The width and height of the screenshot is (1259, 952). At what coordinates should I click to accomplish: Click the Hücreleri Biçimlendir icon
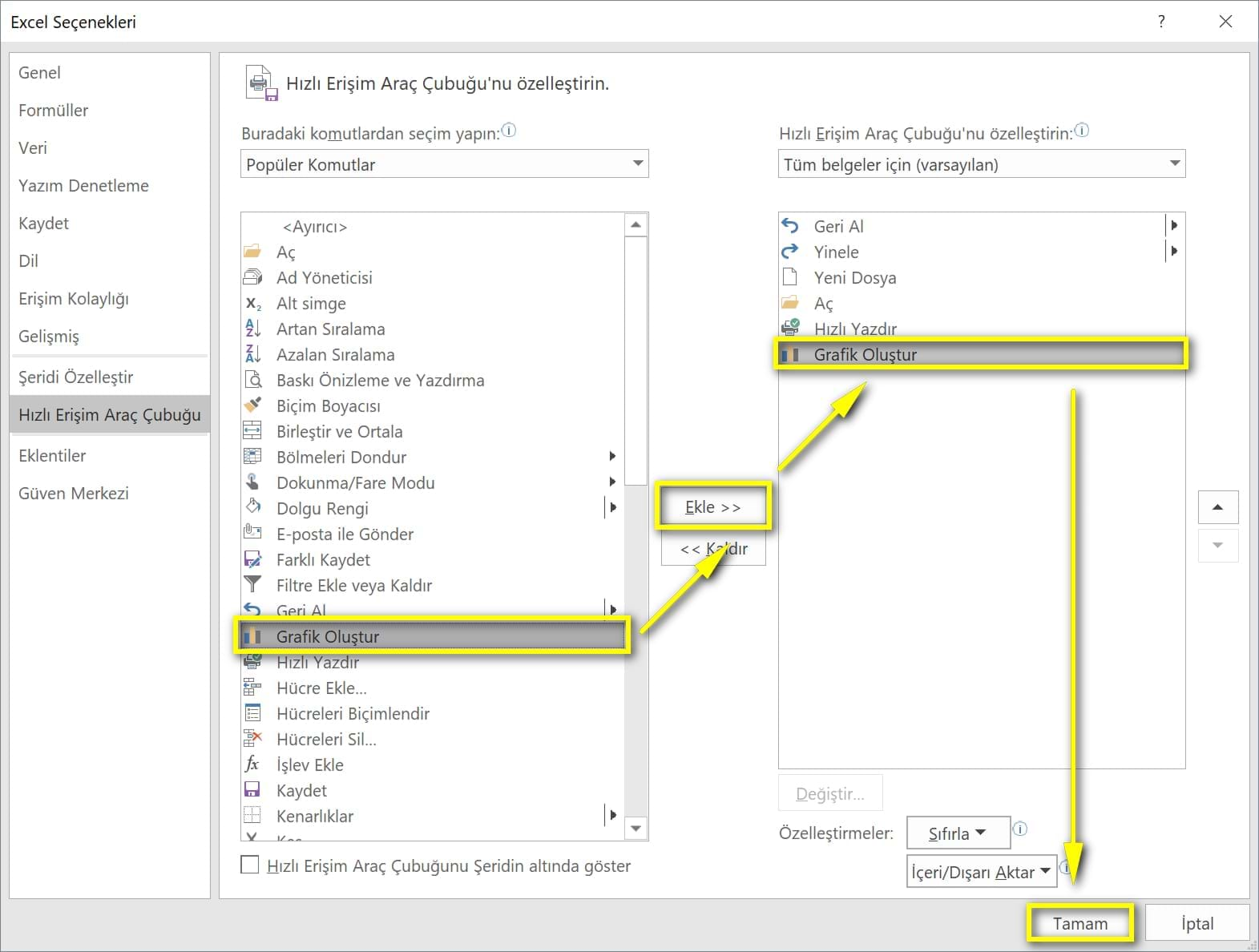pos(252,713)
